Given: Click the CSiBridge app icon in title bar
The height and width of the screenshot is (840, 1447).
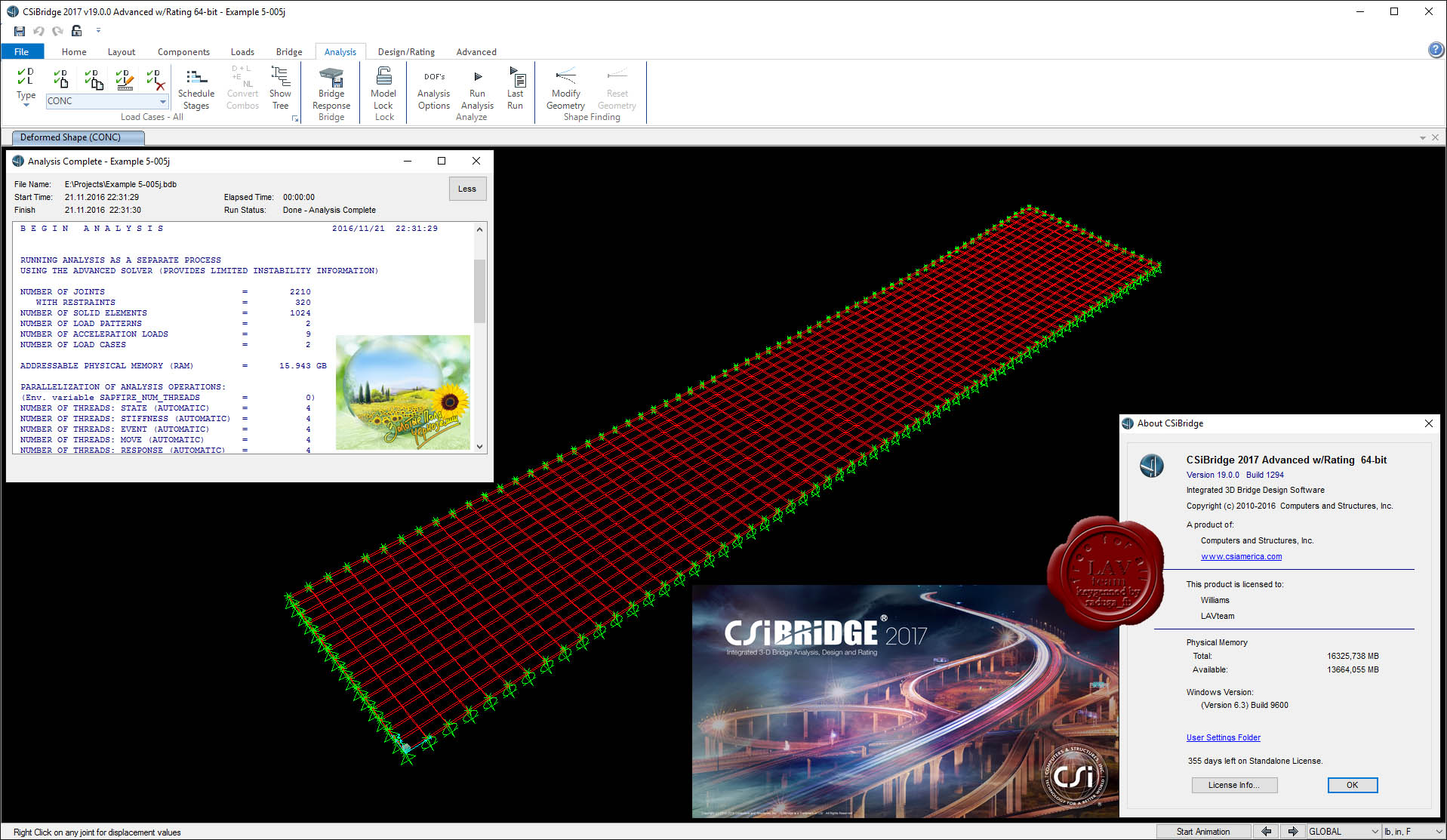Looking at the screenshot, I should (x=13, y=11).
